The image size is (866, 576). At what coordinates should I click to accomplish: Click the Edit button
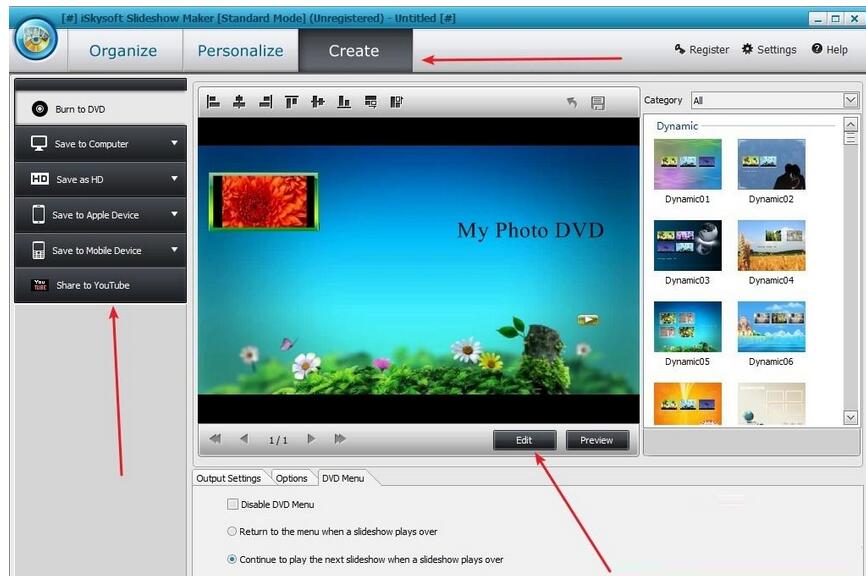click(x=524, y=440)
